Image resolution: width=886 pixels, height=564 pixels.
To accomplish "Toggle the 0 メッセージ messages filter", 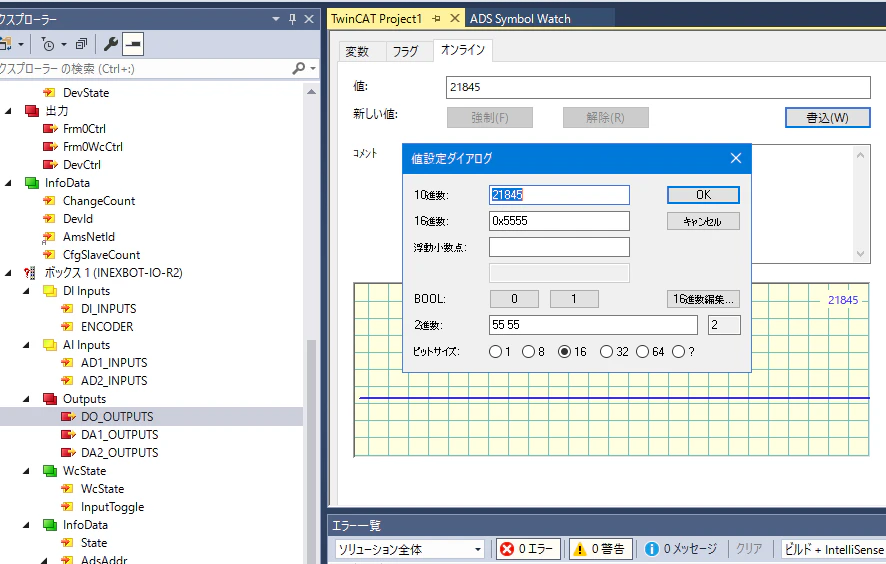I will coord(681,549).
